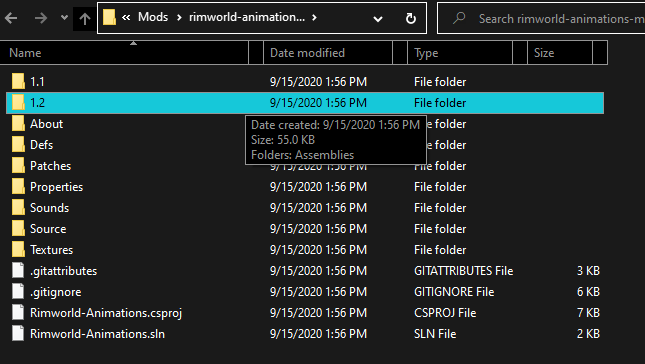Click GITIGNORE File type cell
645x364 pixels.
pos(454,292)
